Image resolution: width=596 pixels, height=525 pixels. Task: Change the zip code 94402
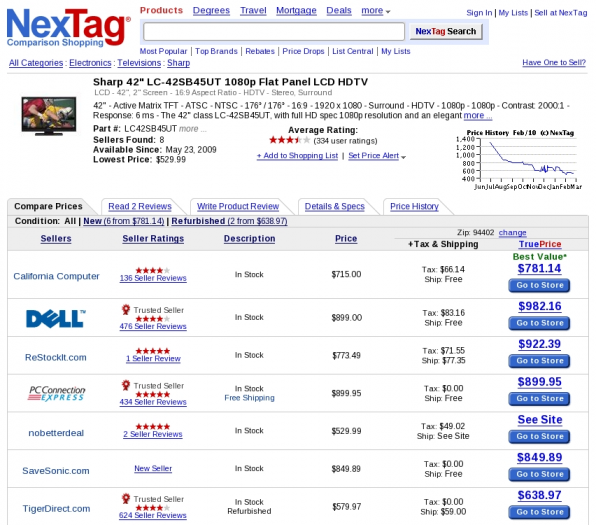[x=512, y=232]
